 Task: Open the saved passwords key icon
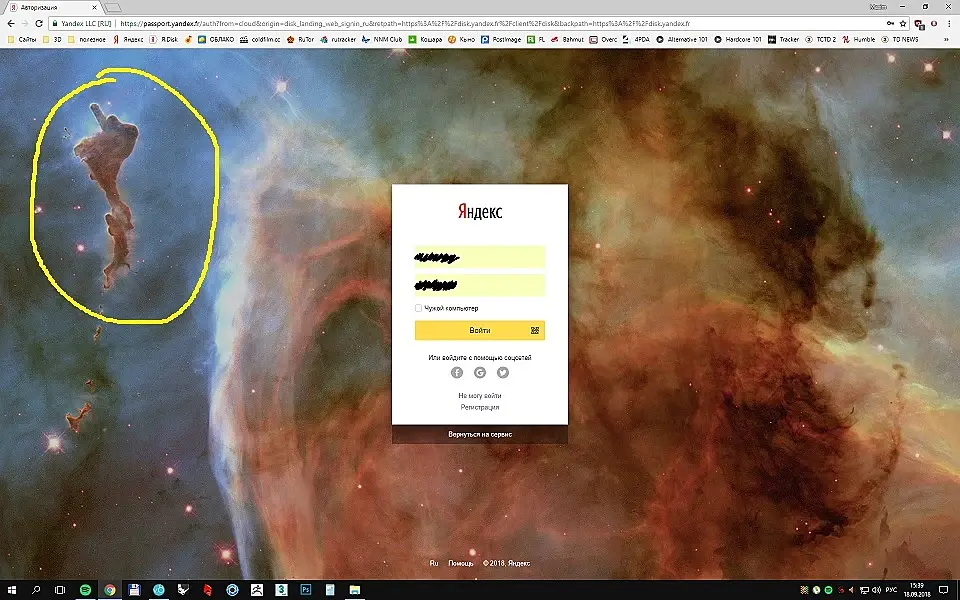(890, 23)
